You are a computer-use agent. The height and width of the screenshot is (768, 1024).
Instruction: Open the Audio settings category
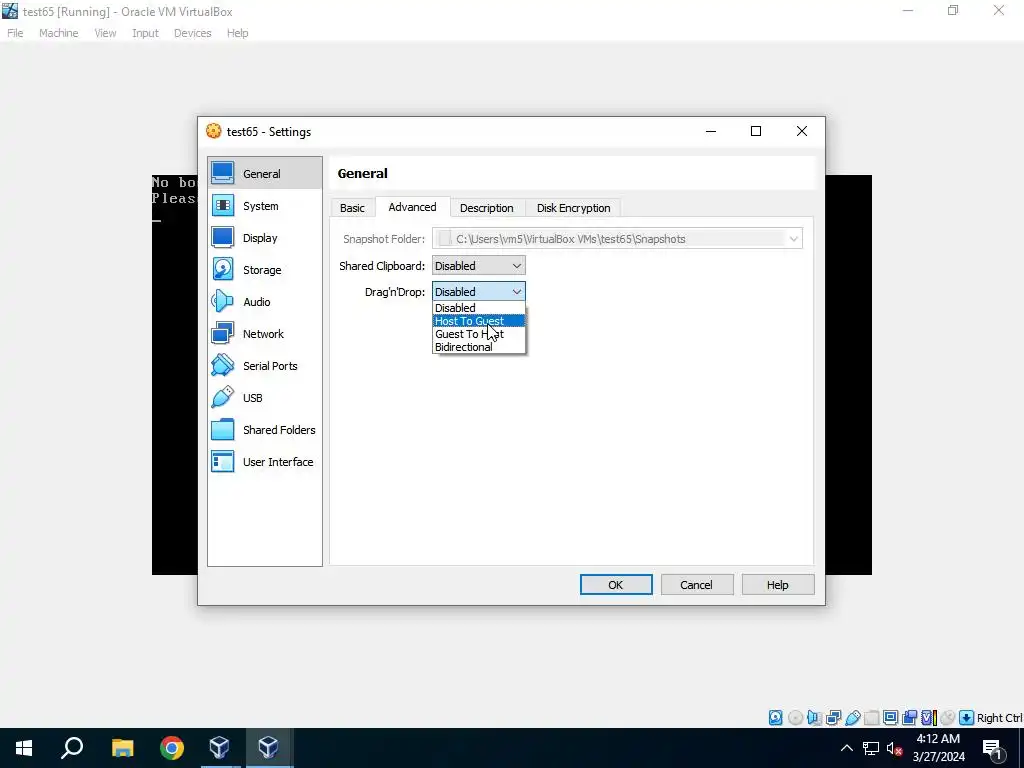pos(264,302)
